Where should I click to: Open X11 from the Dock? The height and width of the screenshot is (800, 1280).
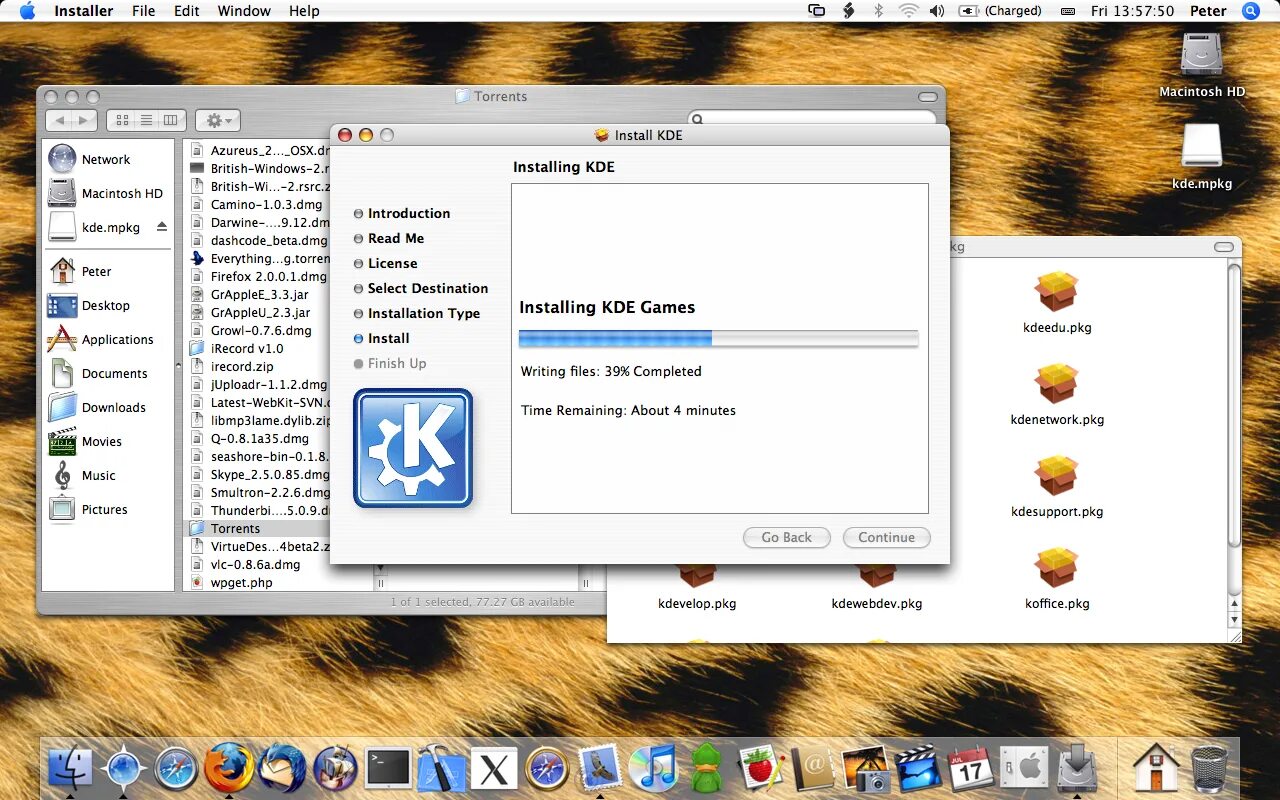494,769
